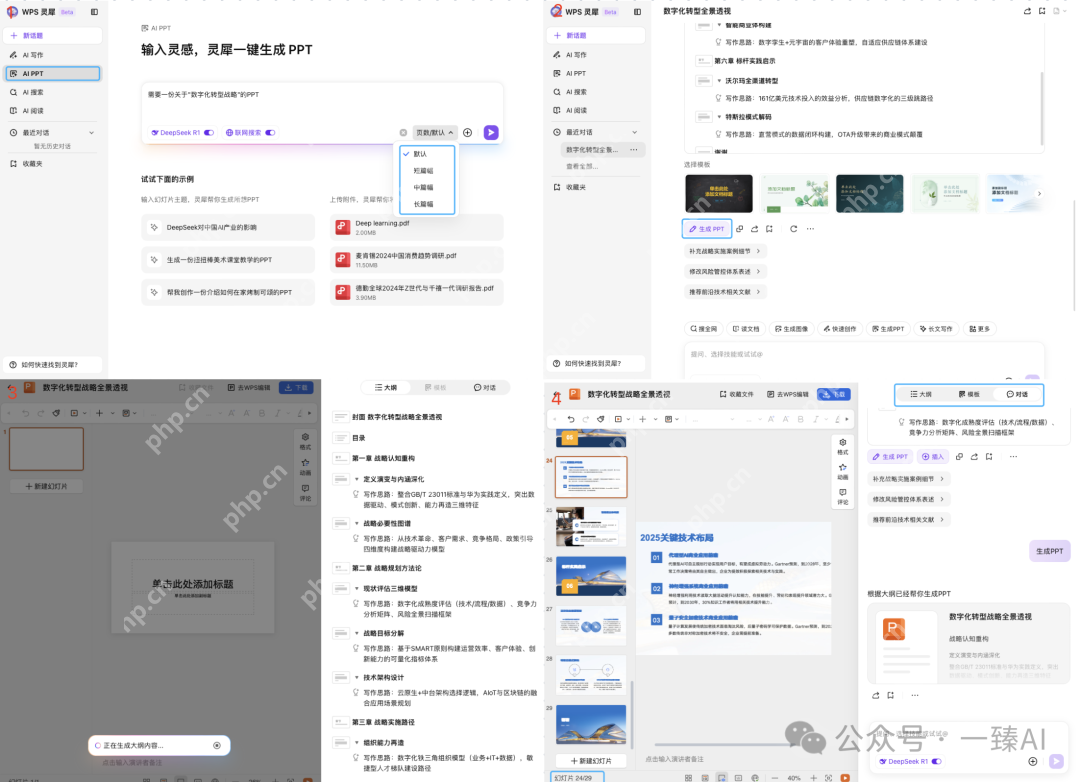
Task: Click the 生成图像 skill chip
Action: point(791,329)
